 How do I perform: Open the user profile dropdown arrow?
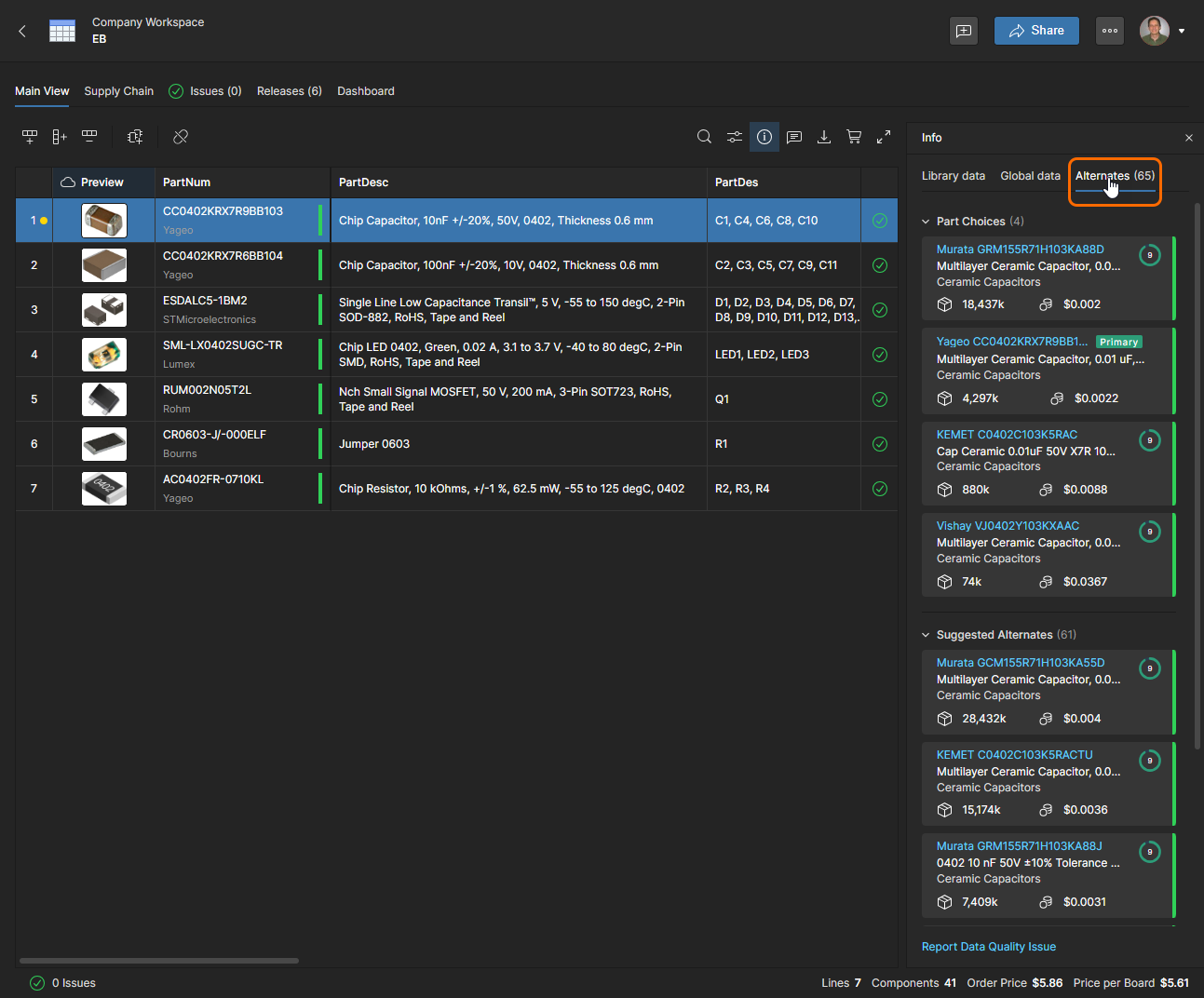(x=1182, y=31)
